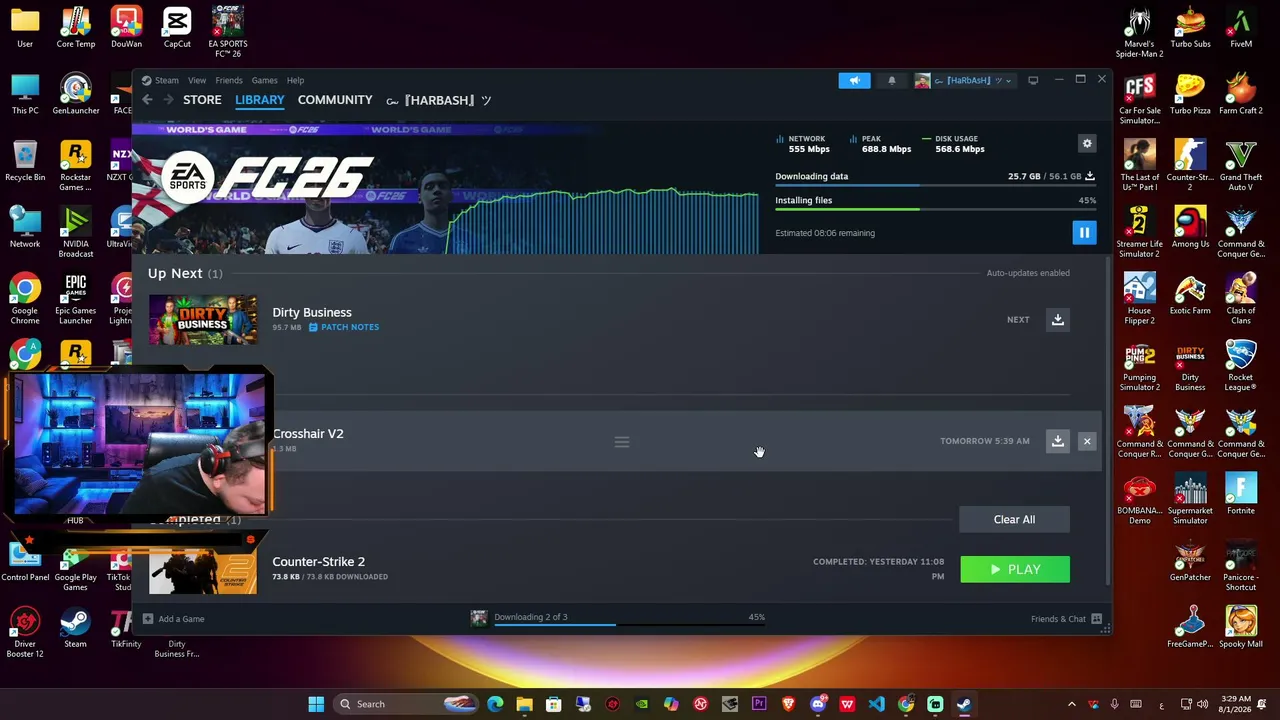Image resolution: width=1280 pixels, height=720 pixels.
Task: Click the Clear All button
Action: (x=1014, y=520)
